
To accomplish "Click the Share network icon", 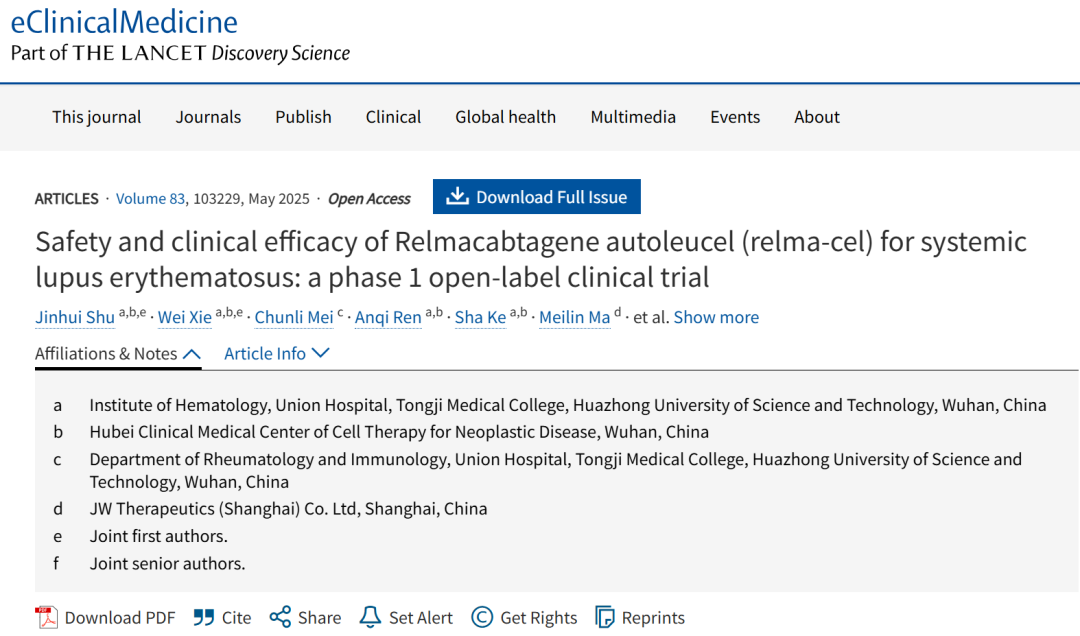I will coord(280,617).
